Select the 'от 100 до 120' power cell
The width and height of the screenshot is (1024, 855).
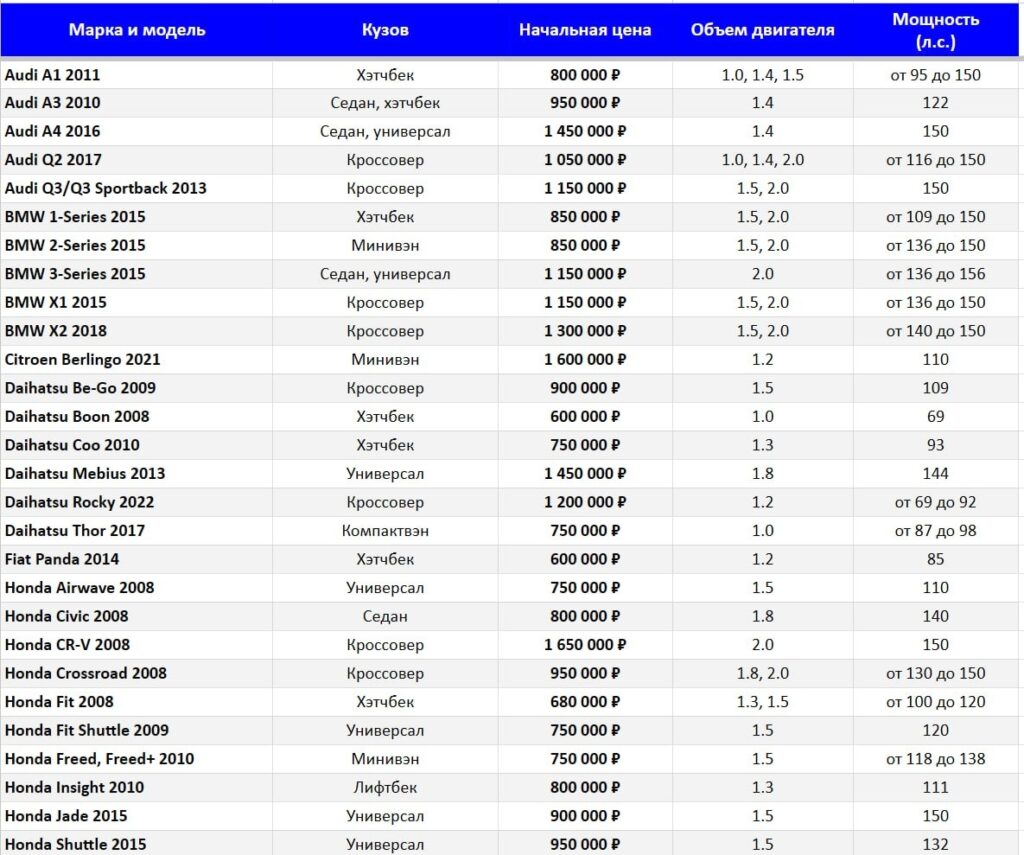click(936, 702)
